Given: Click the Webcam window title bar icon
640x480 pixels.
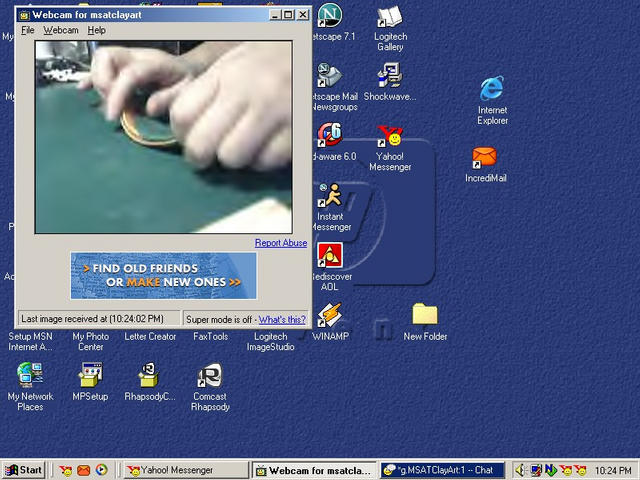Looking at the screenshot, I should pos(24,15).
